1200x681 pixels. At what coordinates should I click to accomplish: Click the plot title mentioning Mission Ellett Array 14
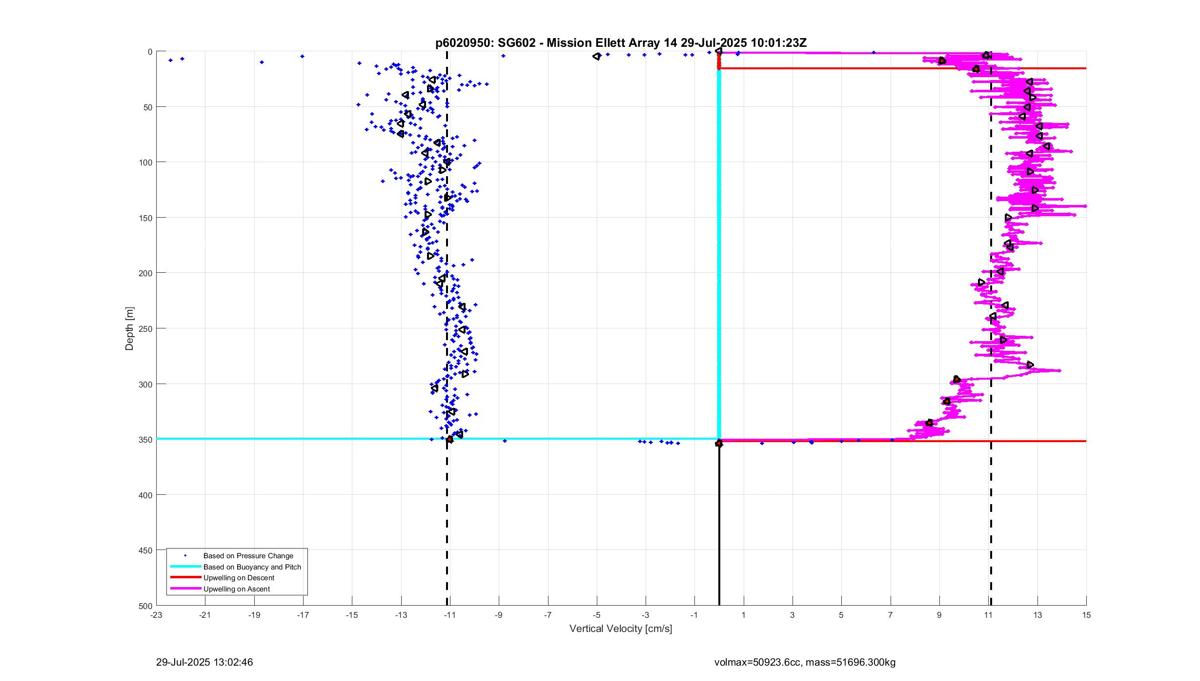coord(621,43)
